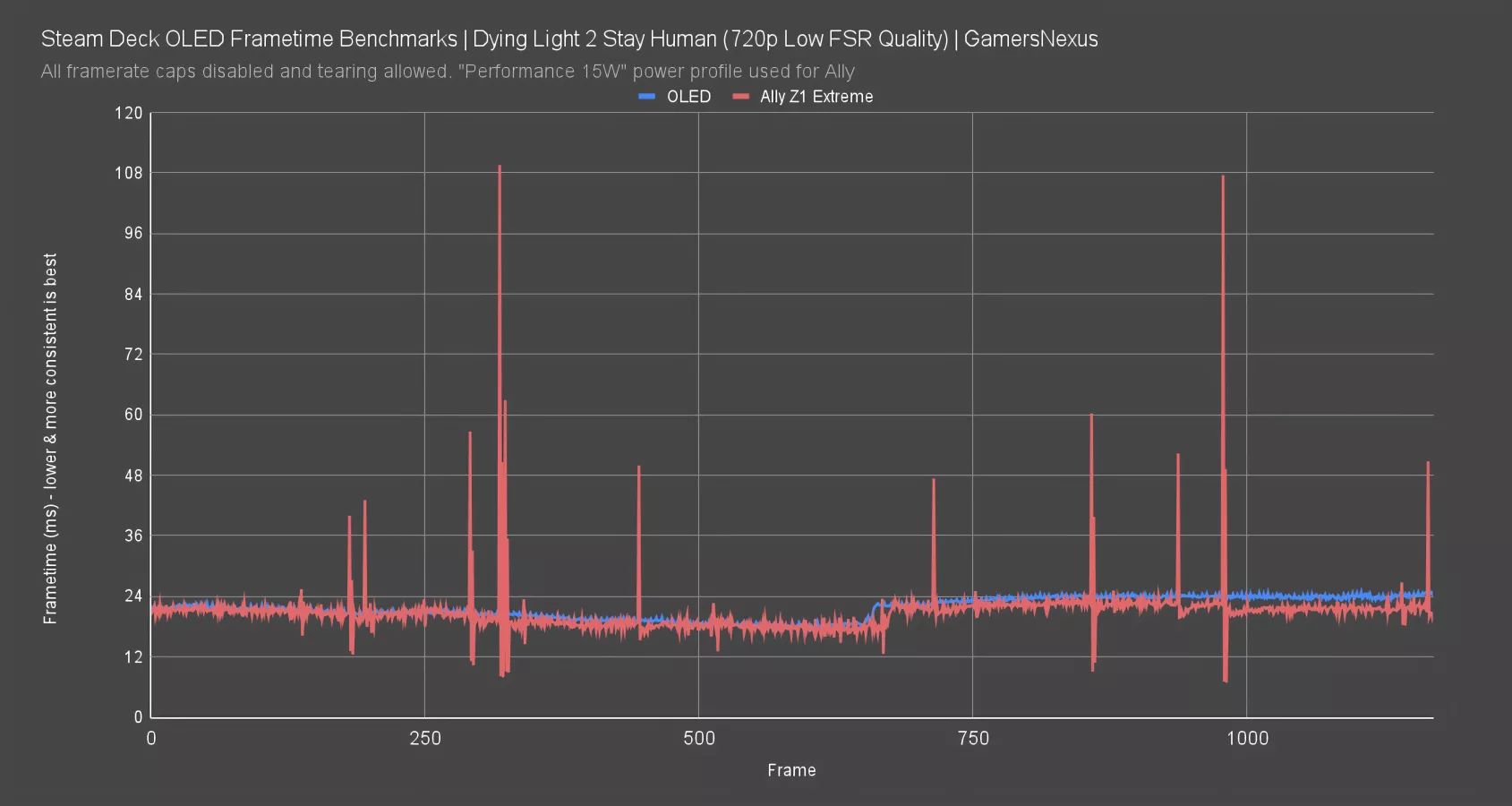Click the 1000 tick label on x-axis
This screenshot has width=1512, height=806.
(x=1247, y=739)
